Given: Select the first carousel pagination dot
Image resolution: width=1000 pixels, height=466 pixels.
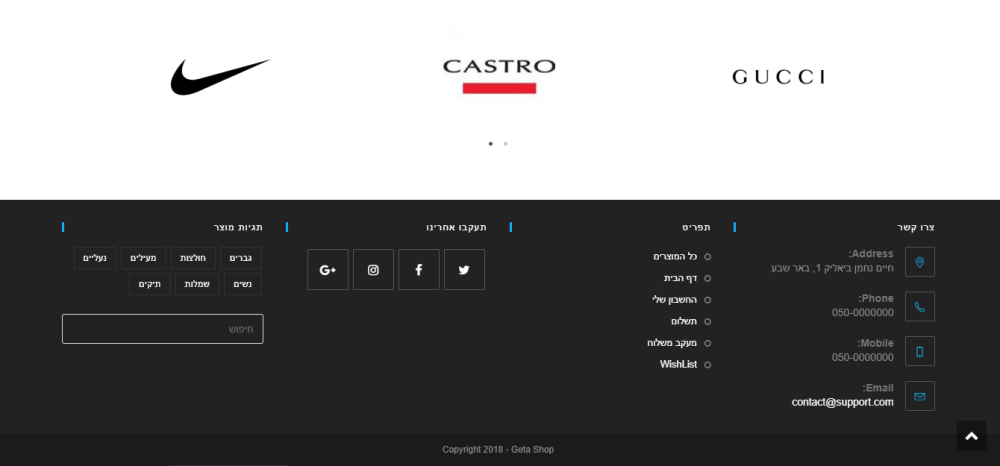Looking at the screenshot, I should pyautogui.click(x=490, y=144).
